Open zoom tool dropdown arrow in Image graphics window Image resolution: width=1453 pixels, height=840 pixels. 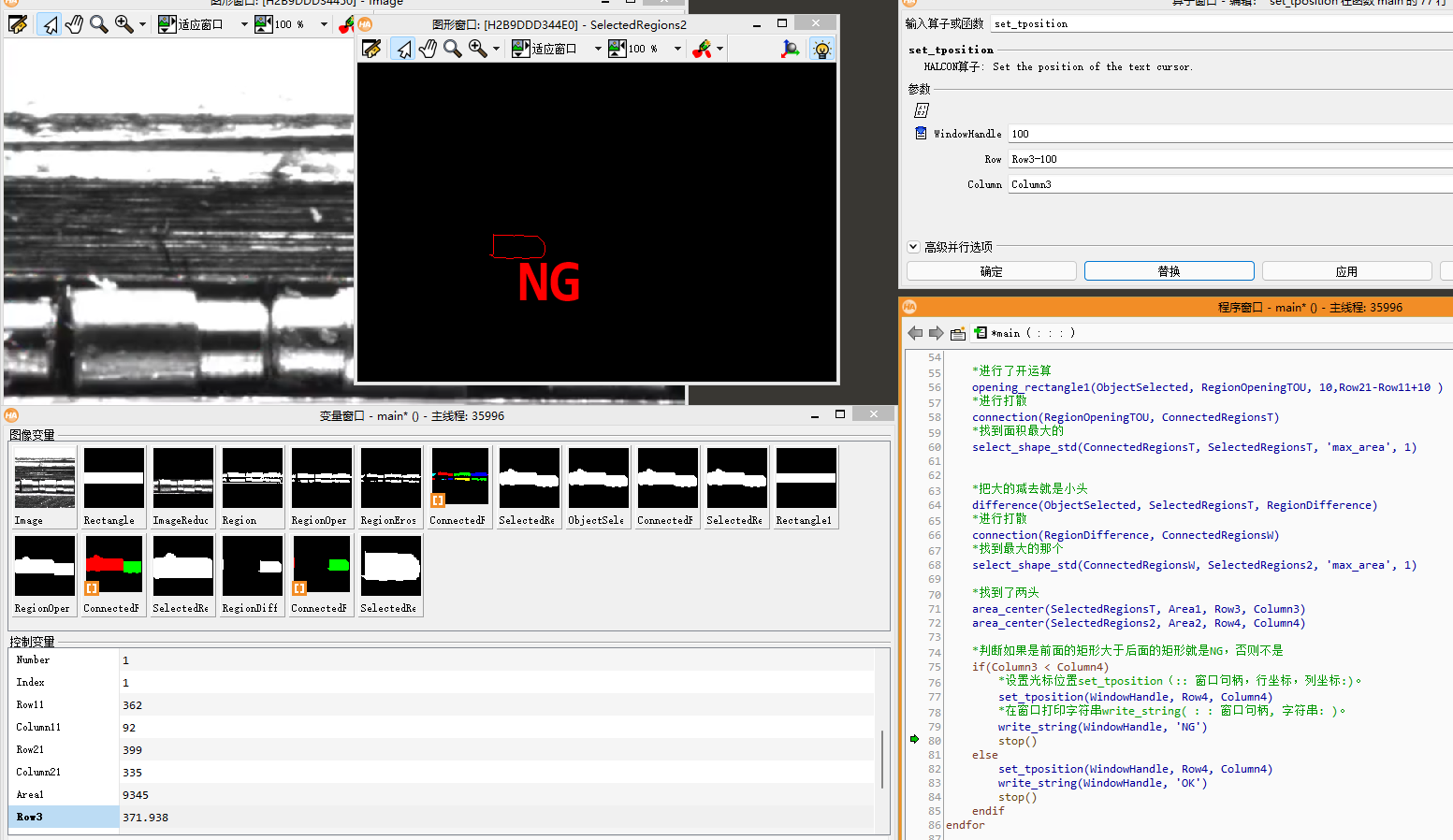142,24
